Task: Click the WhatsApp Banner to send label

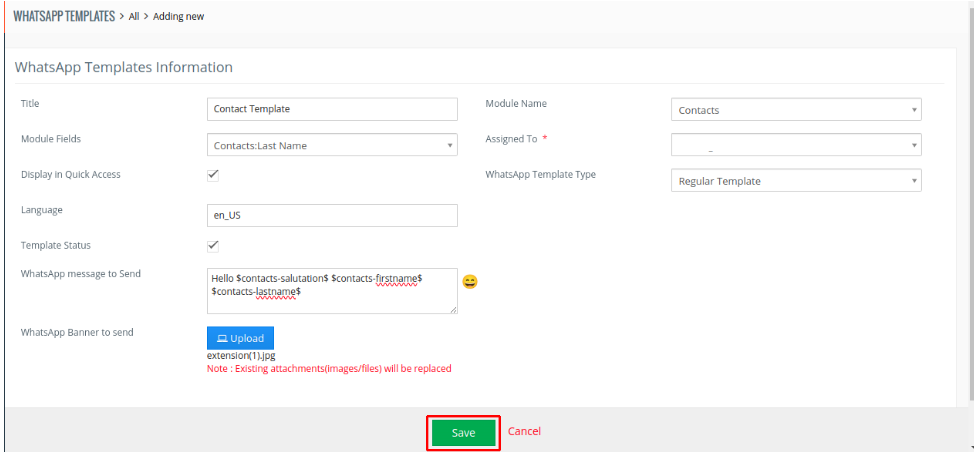Action: (77, 332)
